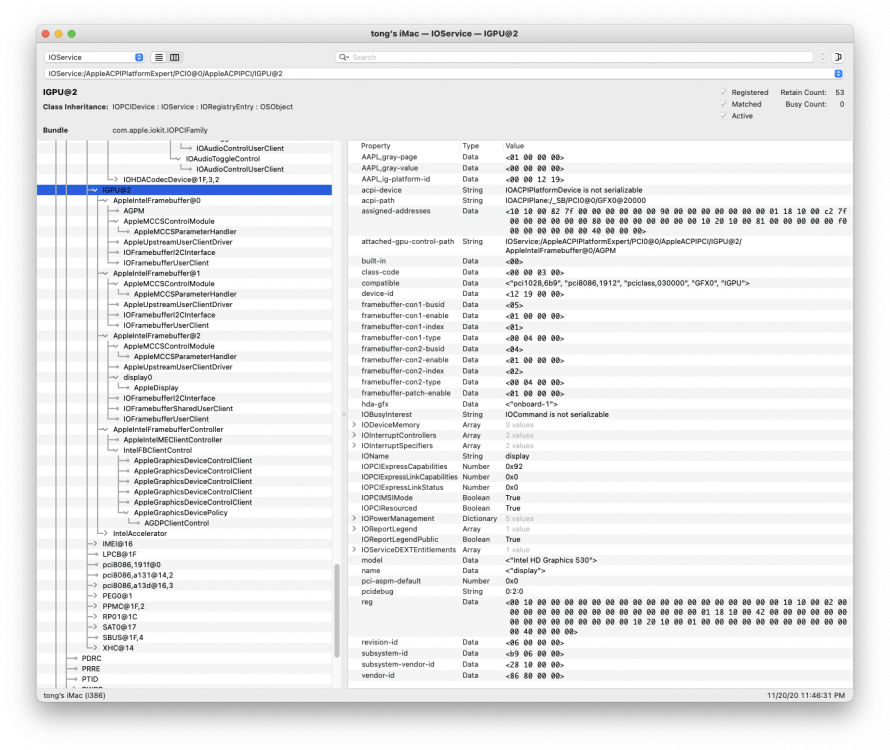Select the device-id property row
This screenshot has width=890, height=750.
600,294
